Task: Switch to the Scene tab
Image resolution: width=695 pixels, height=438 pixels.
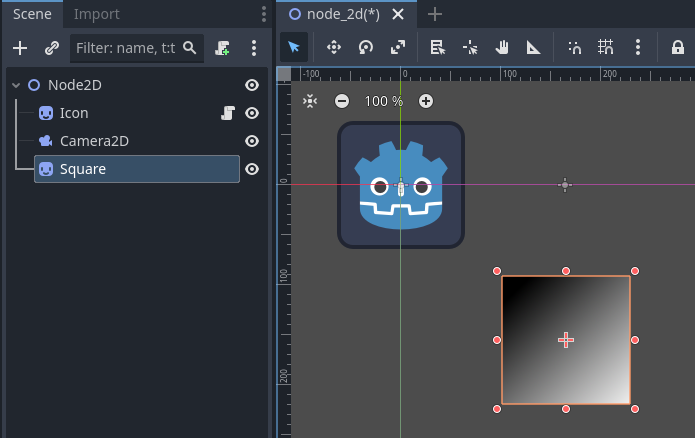Action: click(32, 14)
